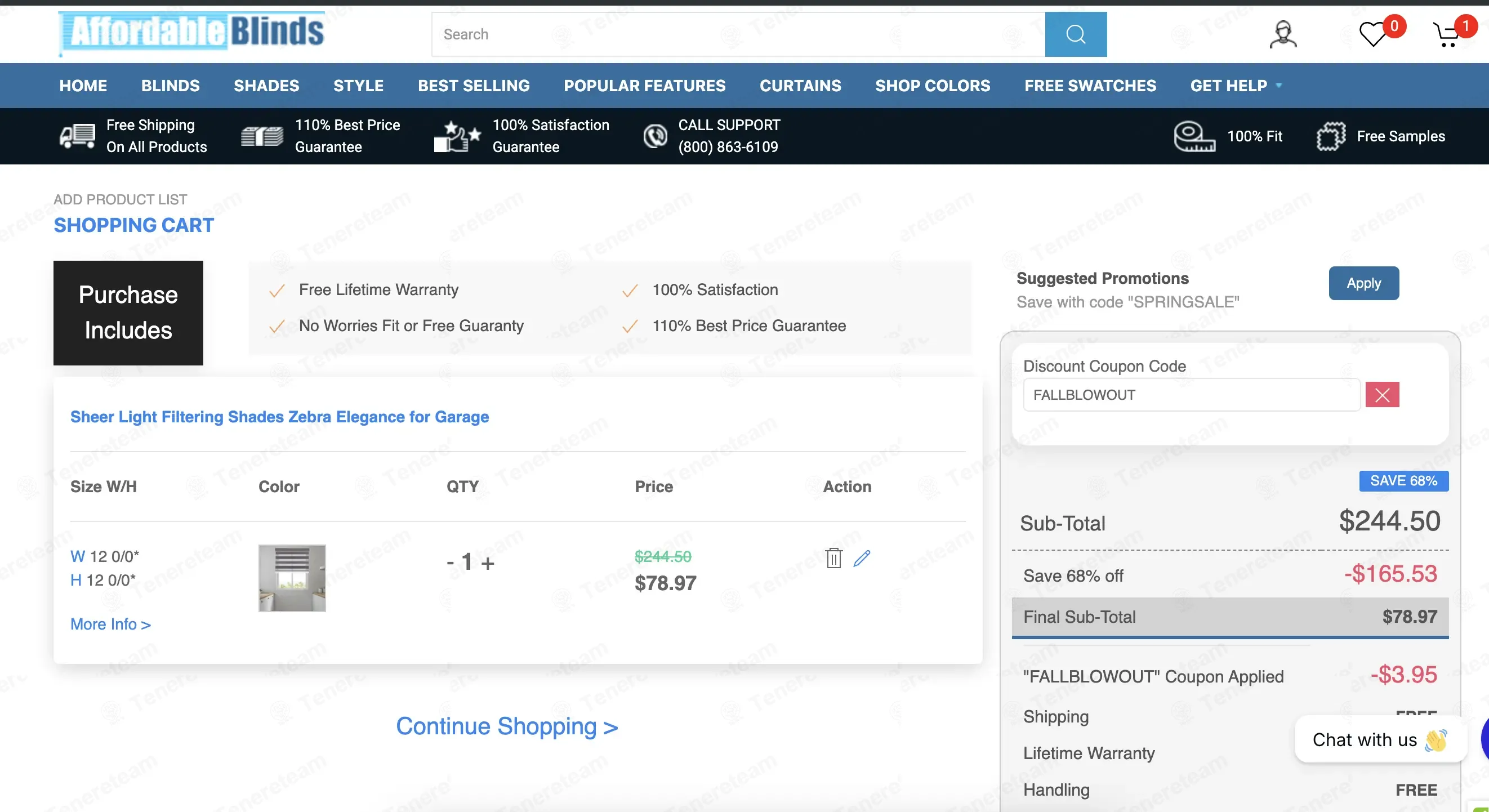The image size is (1489, 812).
Task: Open the SHOP COLORS menu
Action: (933, 86)
